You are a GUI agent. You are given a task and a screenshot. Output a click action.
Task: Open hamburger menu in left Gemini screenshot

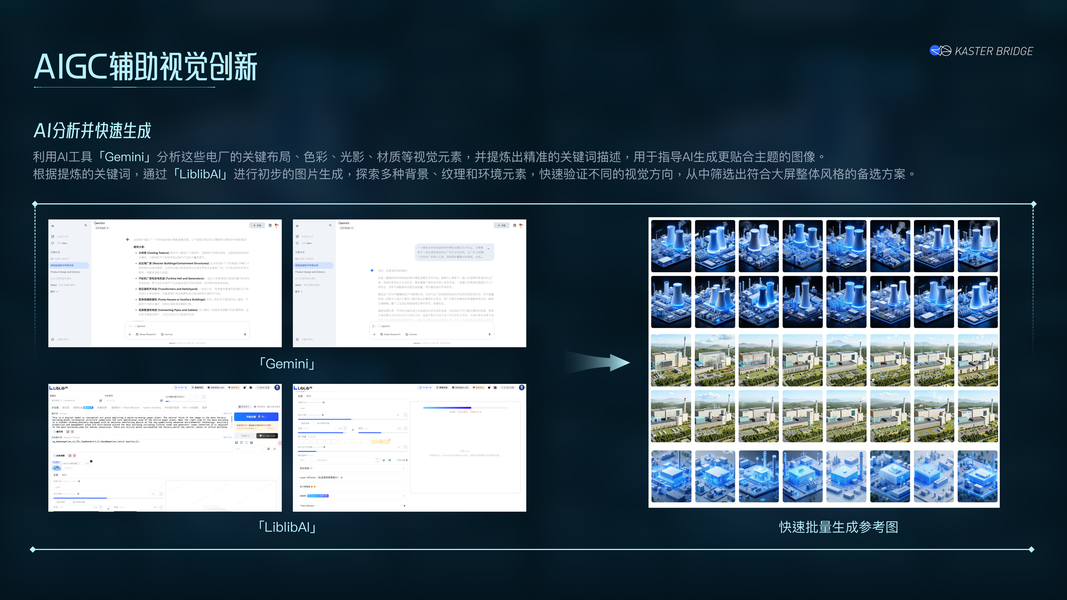click(x=52, y=226)
